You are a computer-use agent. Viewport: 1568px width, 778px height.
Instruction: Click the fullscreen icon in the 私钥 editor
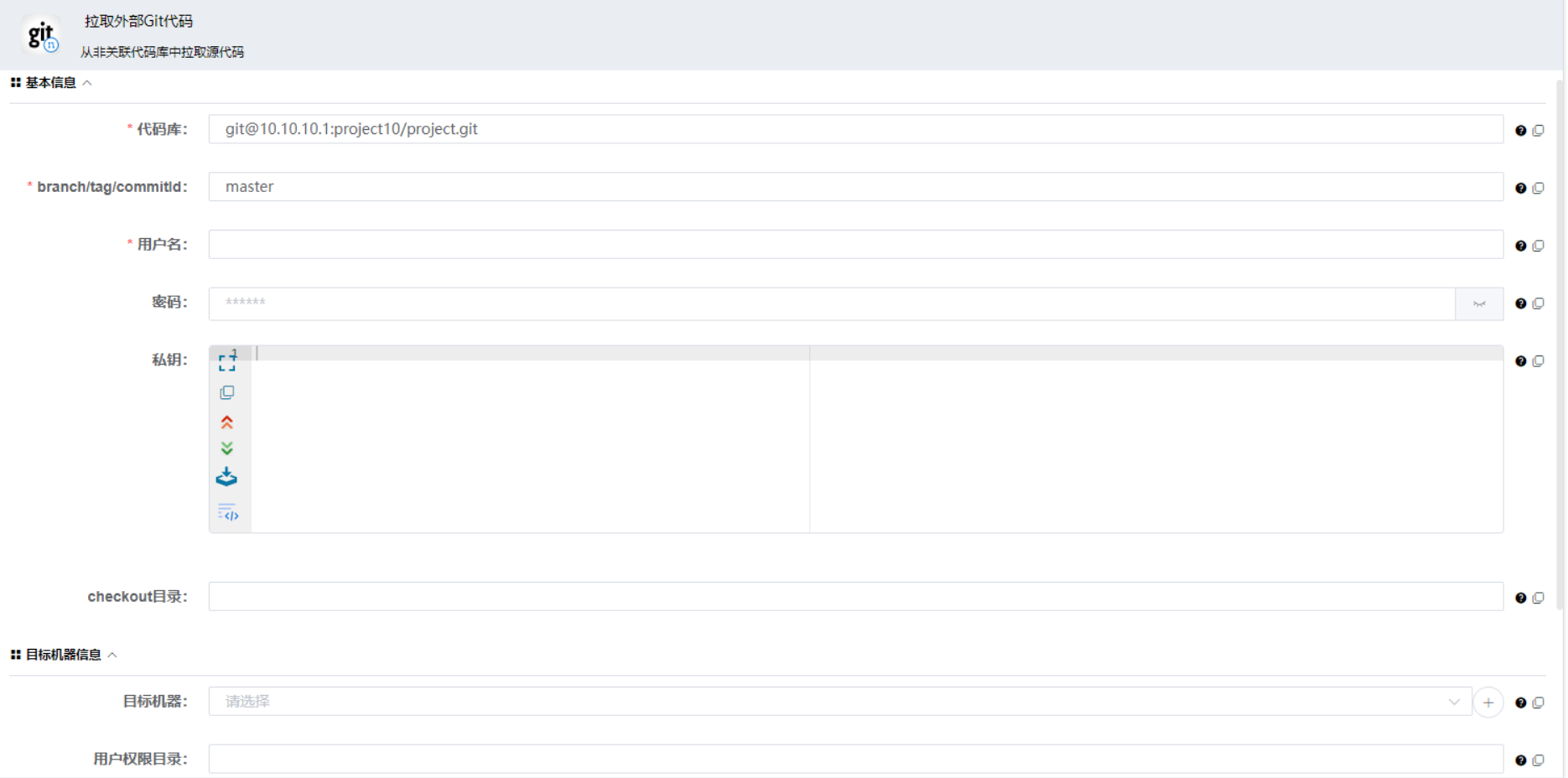coord(226,361)
